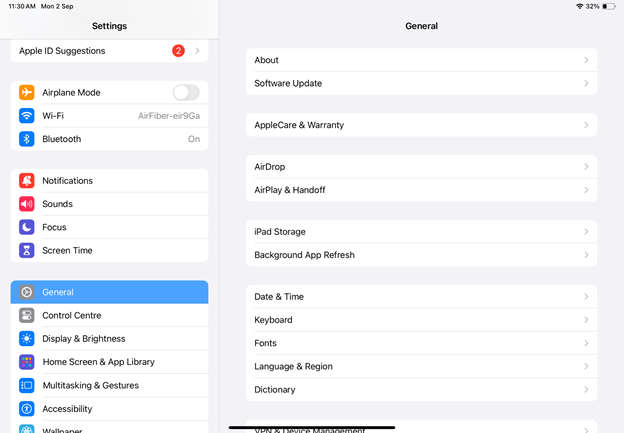Image resolution: width=624 pixels, height=433 pixels.
Task: Tap the Settings title in the sidebar header
Action: [109, 26]
